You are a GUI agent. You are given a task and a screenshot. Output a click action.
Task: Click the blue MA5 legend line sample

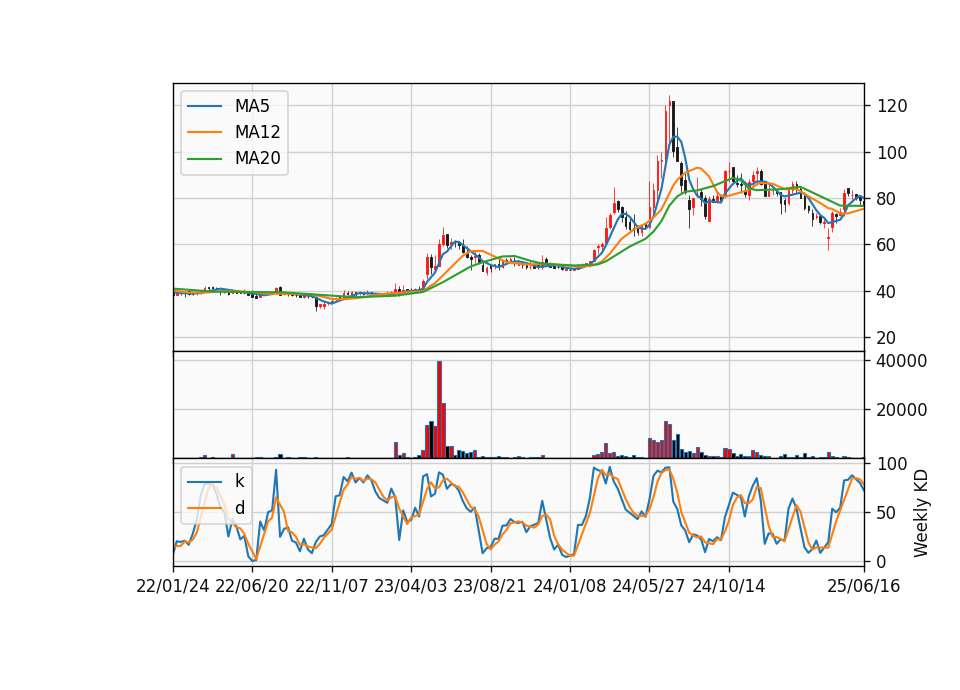[x=204, y=106]
